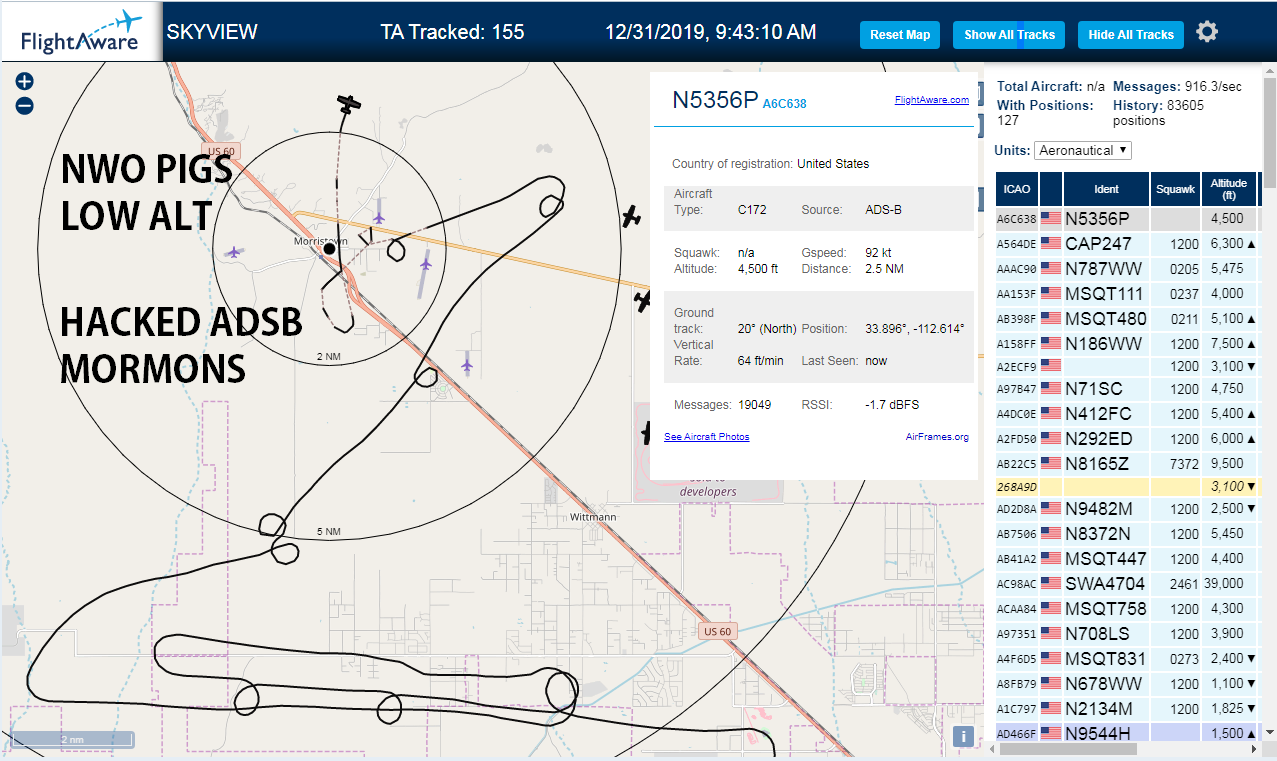Select the N412FC aircraft row
The image size is (1277, 761).
point(1127,414)
